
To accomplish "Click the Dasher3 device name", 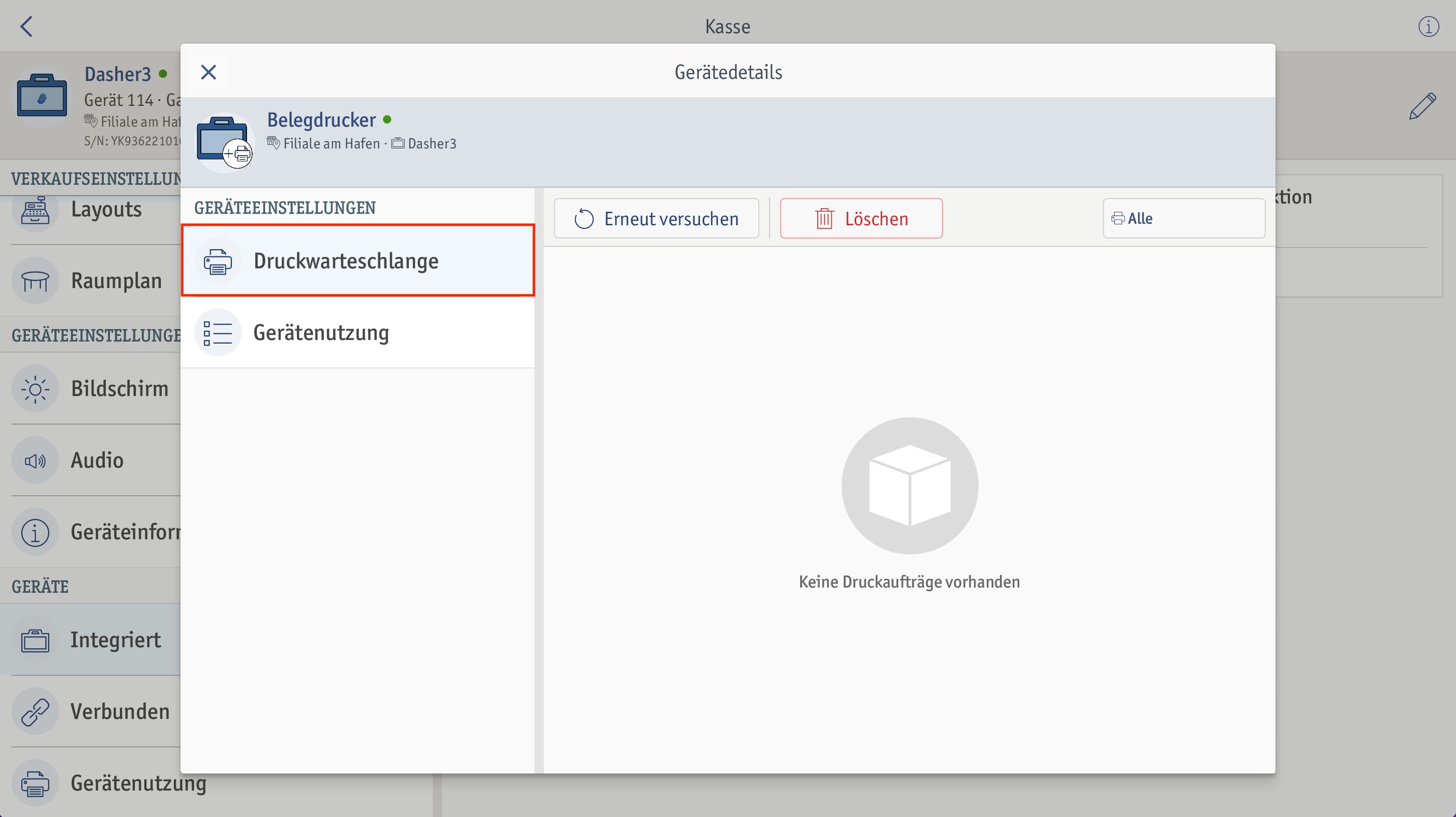I will click(118, 74).
